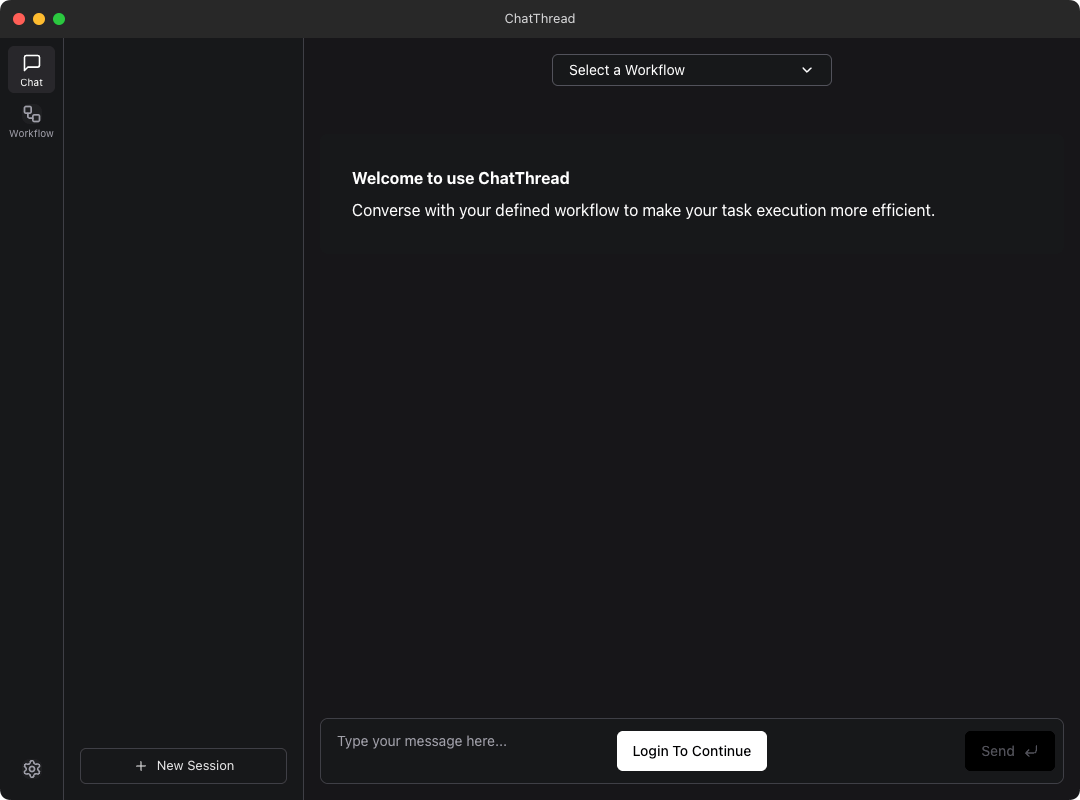
Task: Start a New Session
Action: click(183, 765)
